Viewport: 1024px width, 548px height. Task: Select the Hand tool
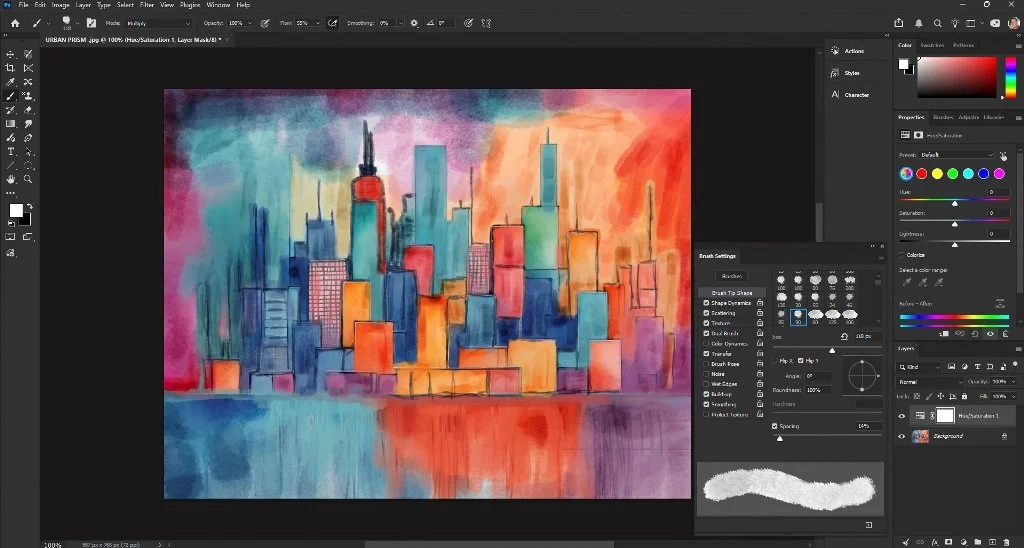[x=10, y=179]
